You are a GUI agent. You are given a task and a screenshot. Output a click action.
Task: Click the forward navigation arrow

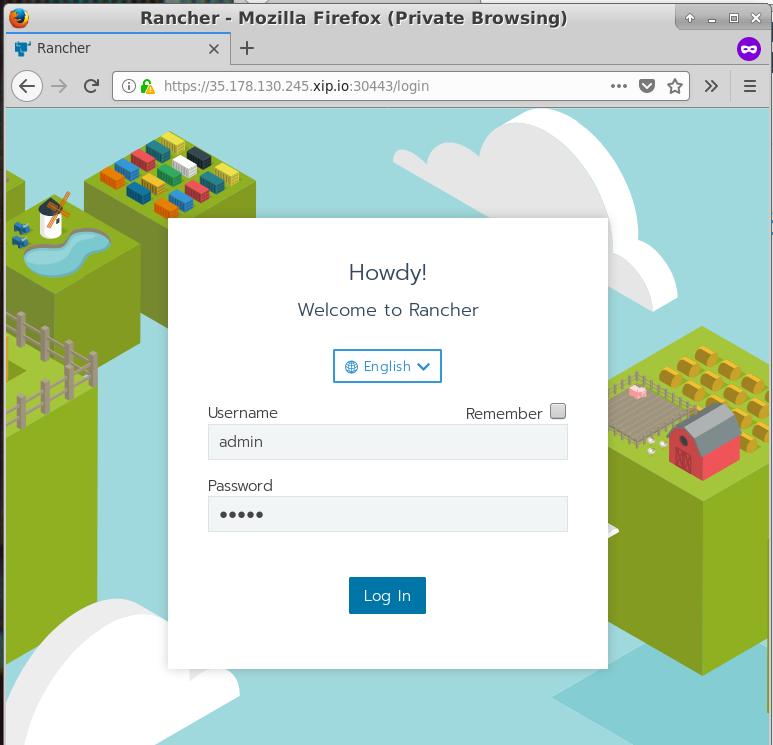pyautogui.click(x=59, y=86)
